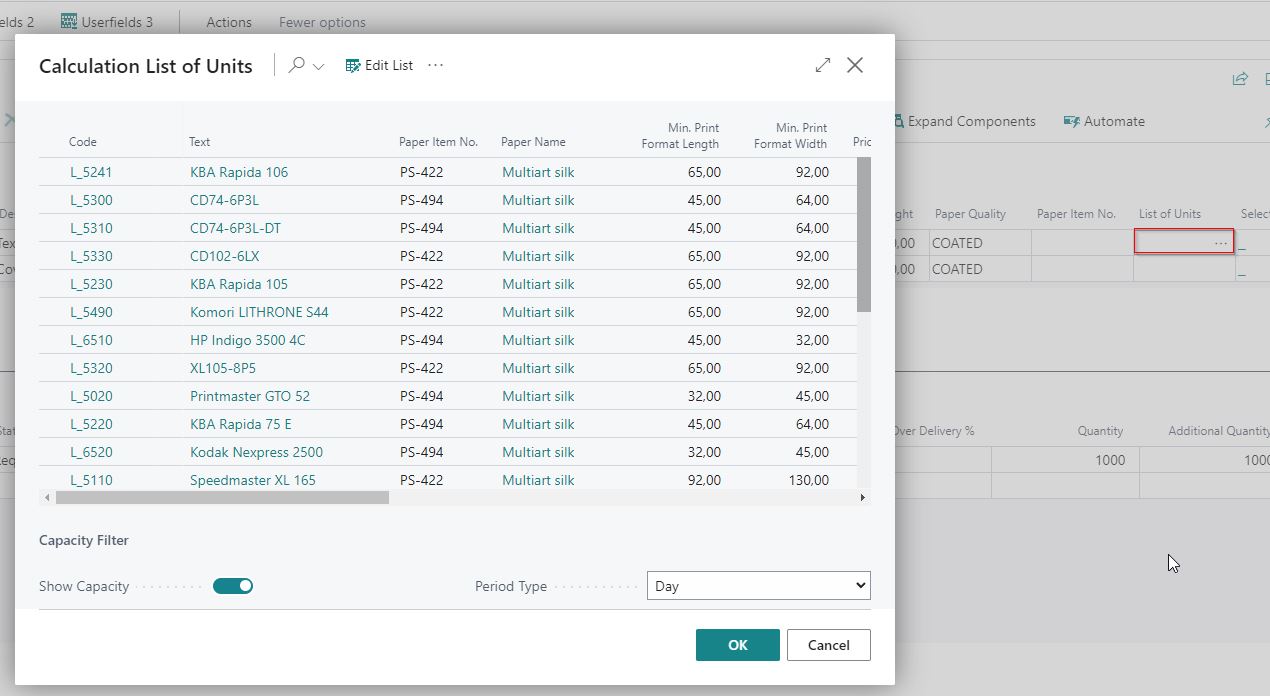Open the search icon in dialog header
1270x696 pixels.
(x=297, y=65)
